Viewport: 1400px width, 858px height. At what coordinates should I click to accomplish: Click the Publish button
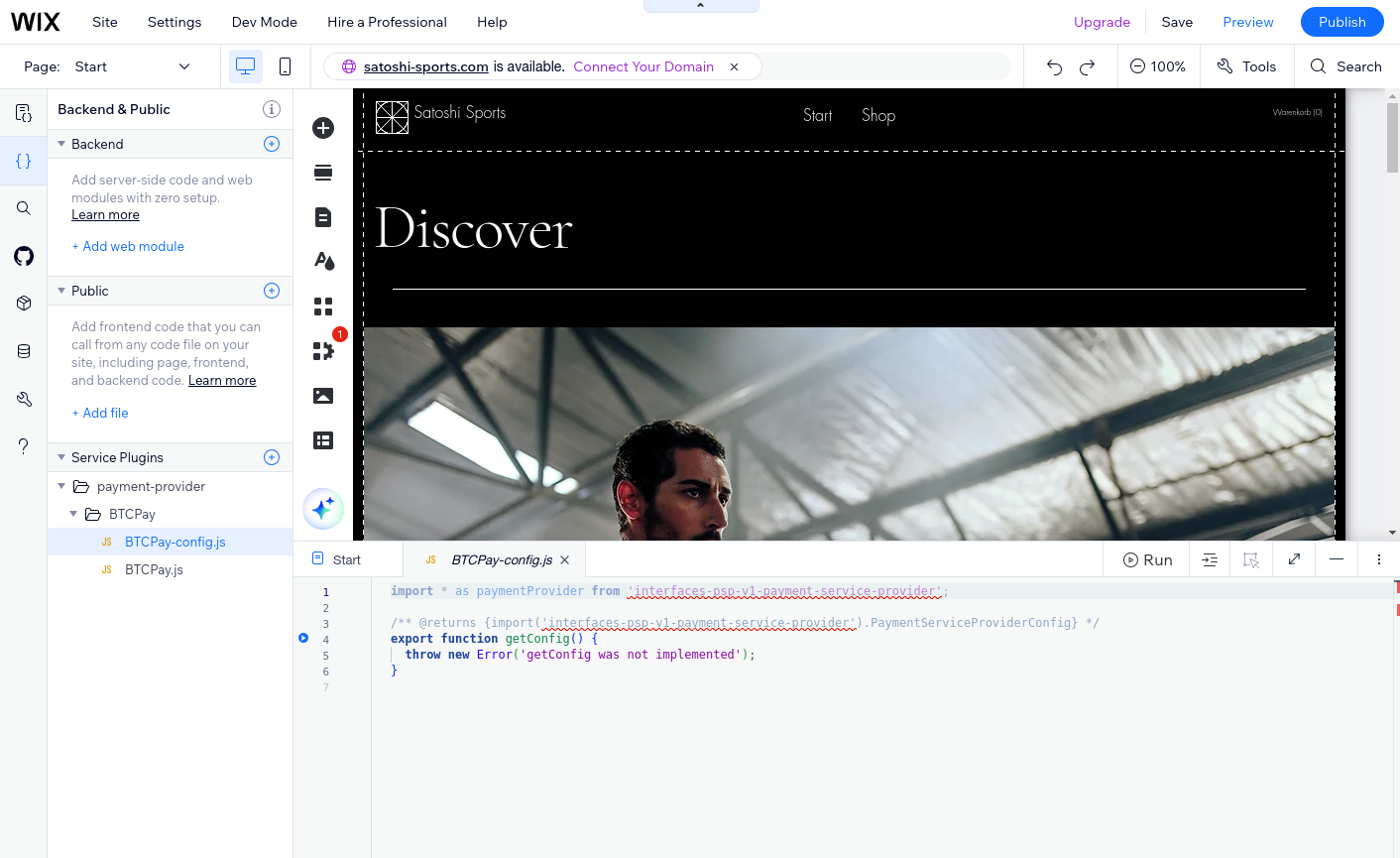click(1342, 21)
